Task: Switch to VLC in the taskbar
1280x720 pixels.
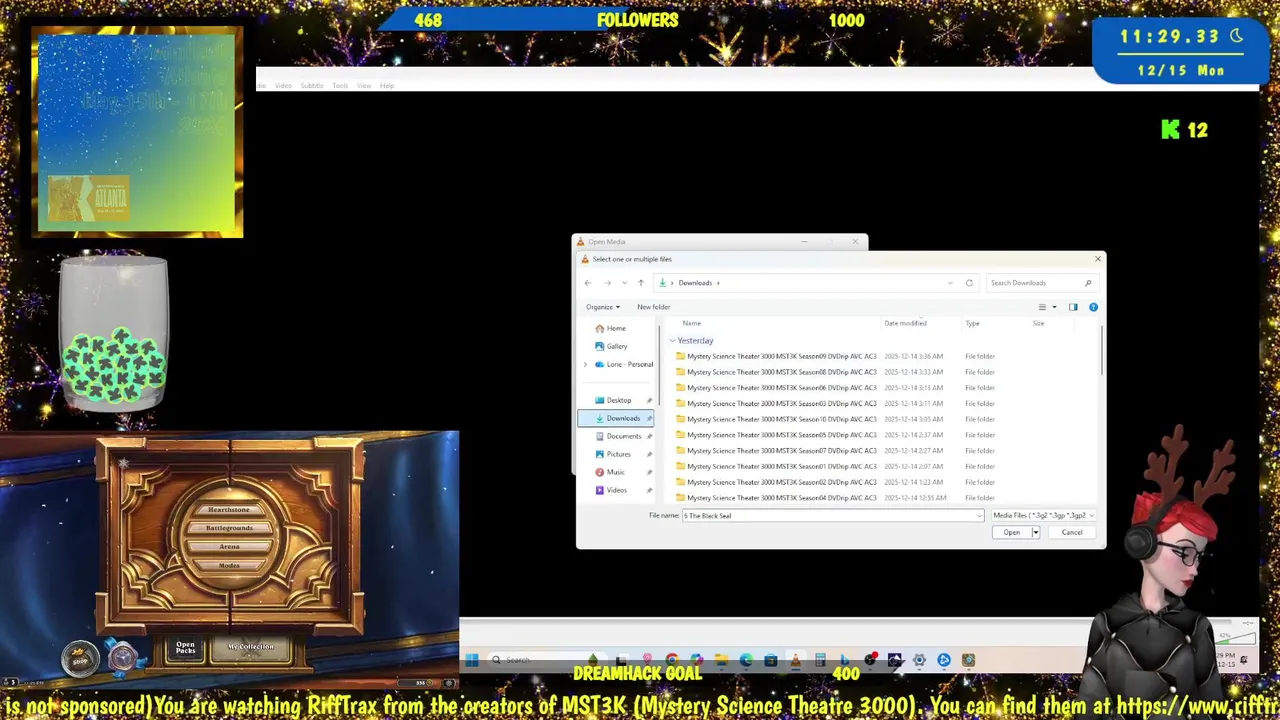Action: pos(795,659)
